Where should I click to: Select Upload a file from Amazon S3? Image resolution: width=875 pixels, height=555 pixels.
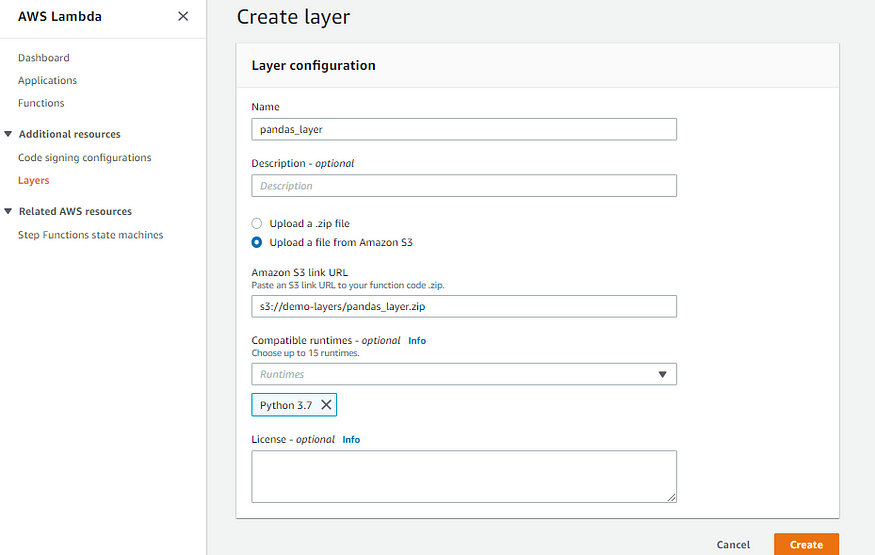coord(257,243)
